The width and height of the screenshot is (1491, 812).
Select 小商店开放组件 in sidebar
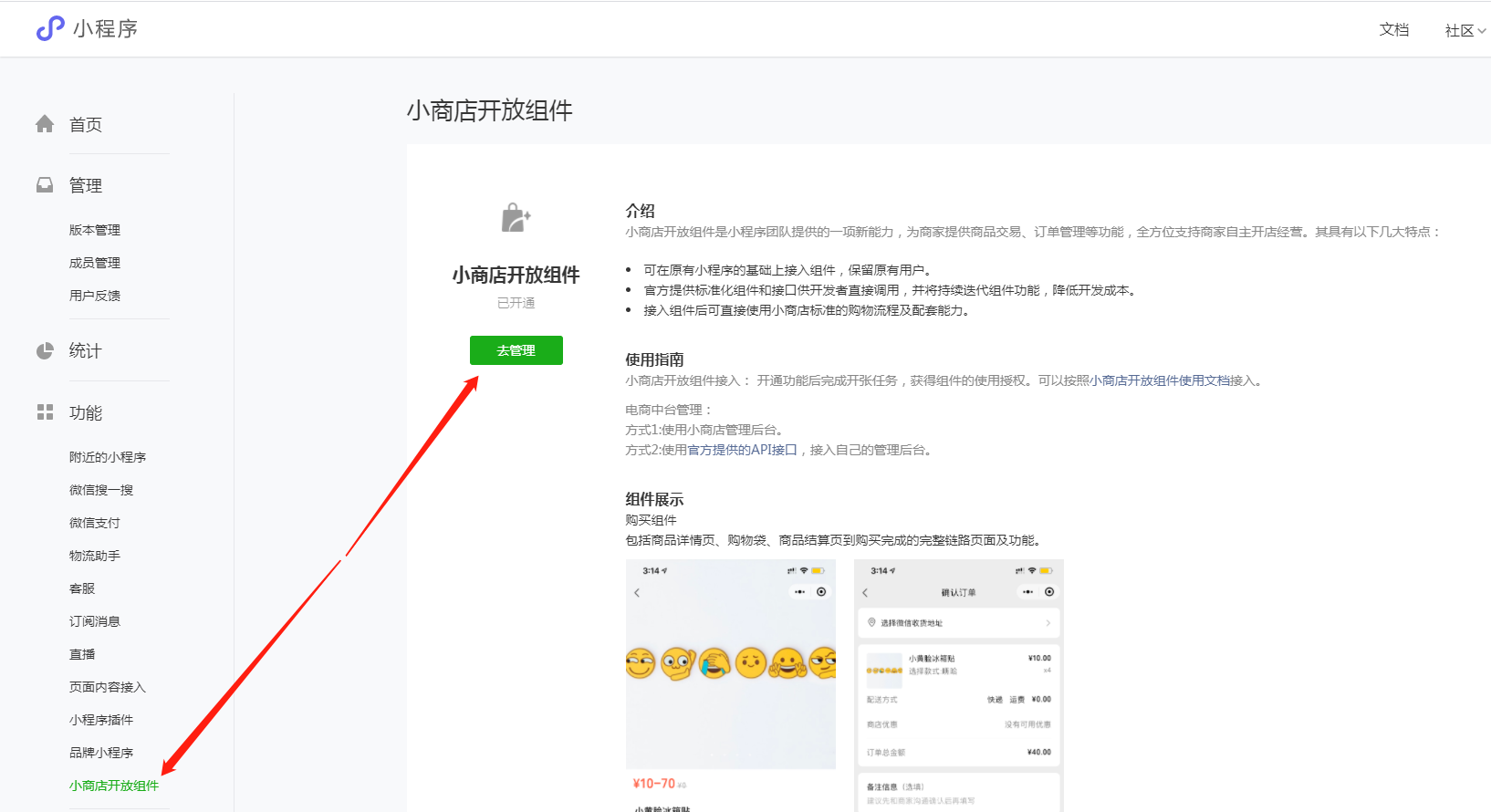pyautogui.click(x=114, y=786)
